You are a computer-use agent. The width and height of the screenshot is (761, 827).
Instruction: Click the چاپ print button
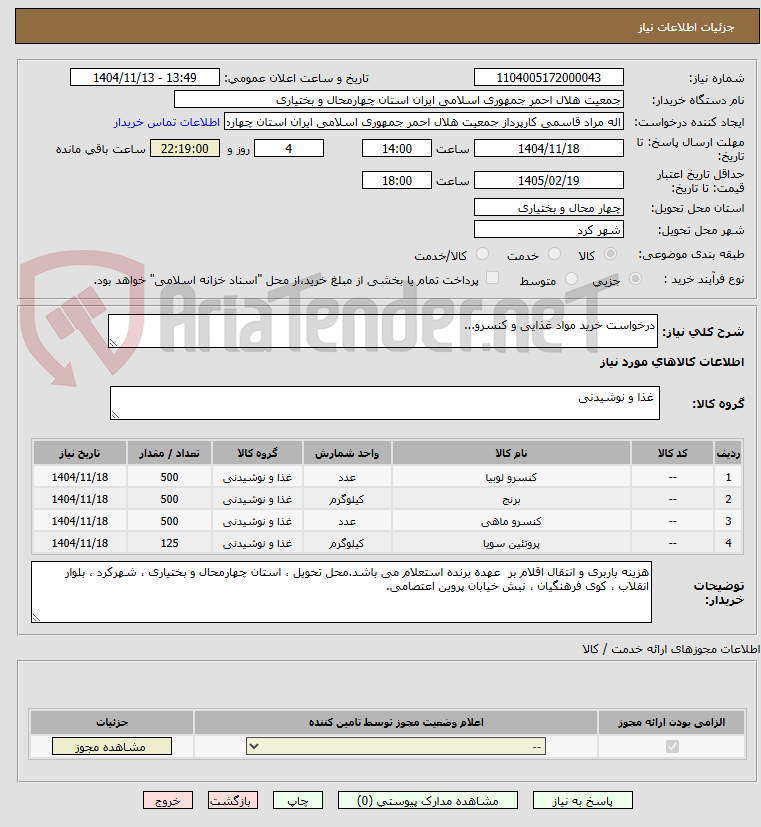click(297, 801)
